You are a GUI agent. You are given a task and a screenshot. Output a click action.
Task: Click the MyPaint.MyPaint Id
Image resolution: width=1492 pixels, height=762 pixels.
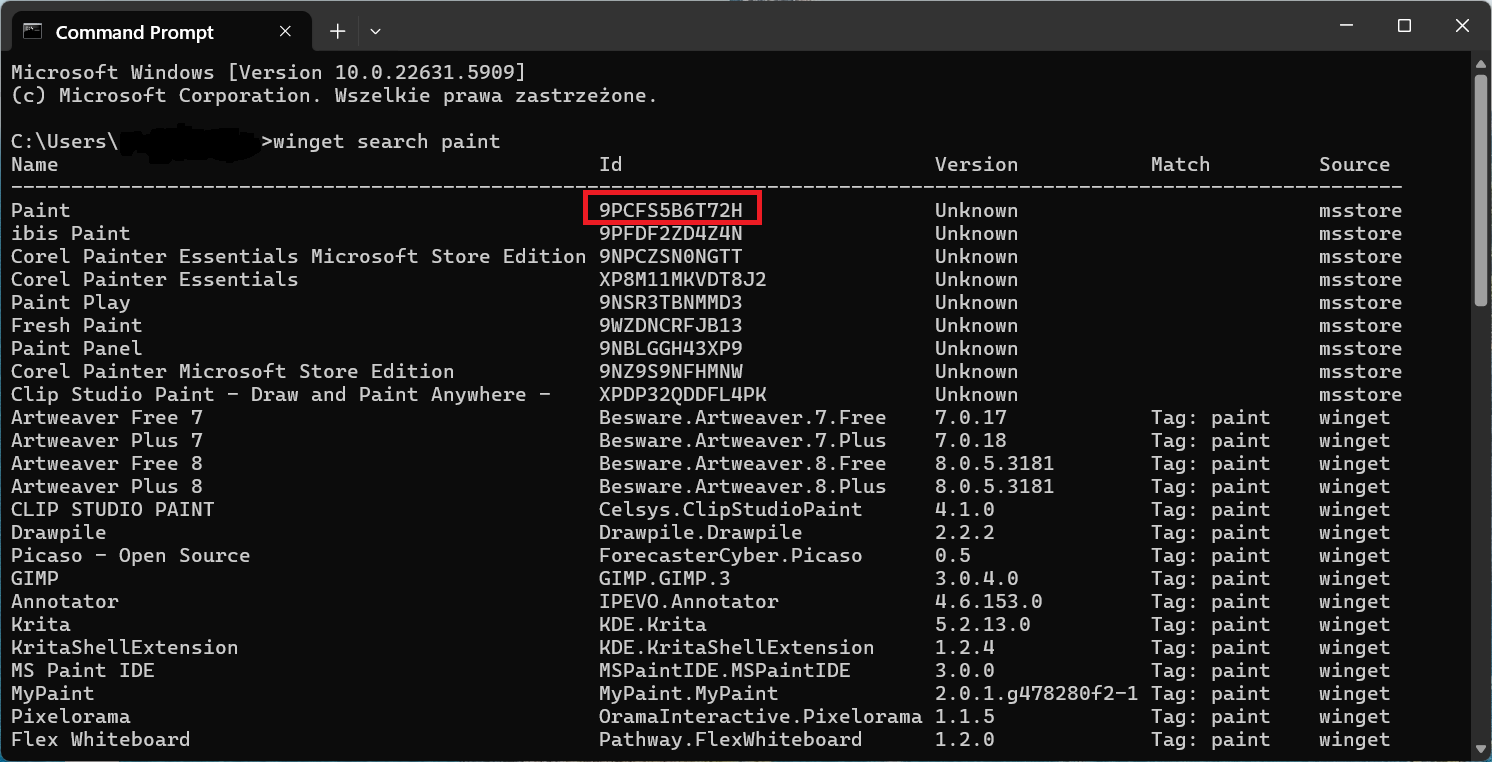(689, 694)
